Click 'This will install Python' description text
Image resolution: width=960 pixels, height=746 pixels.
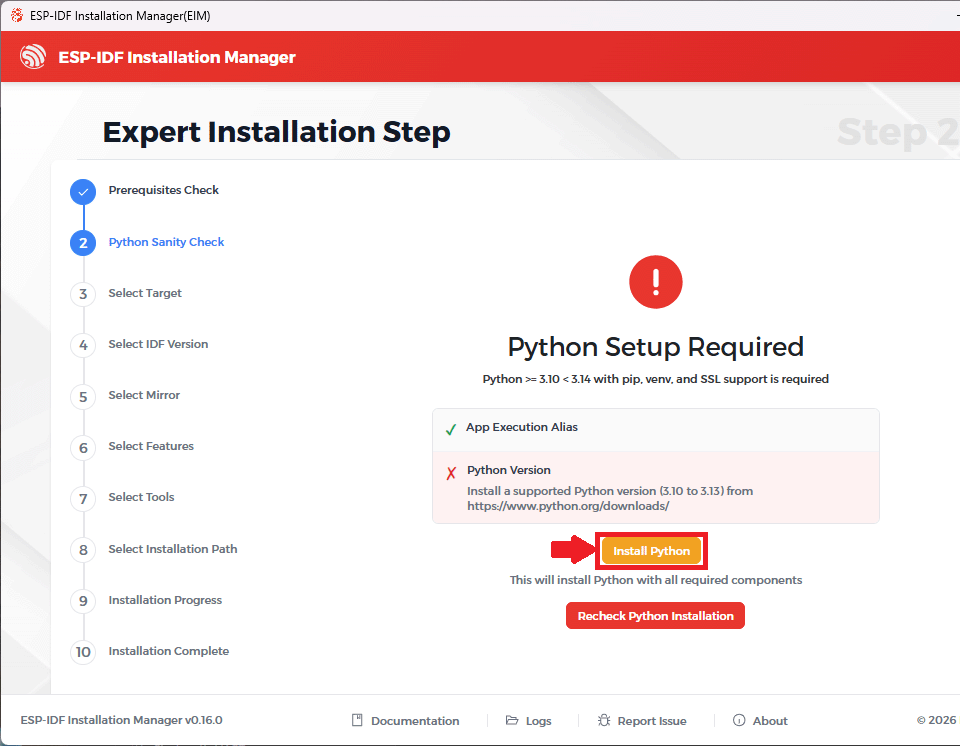click(x=656, y=580)
